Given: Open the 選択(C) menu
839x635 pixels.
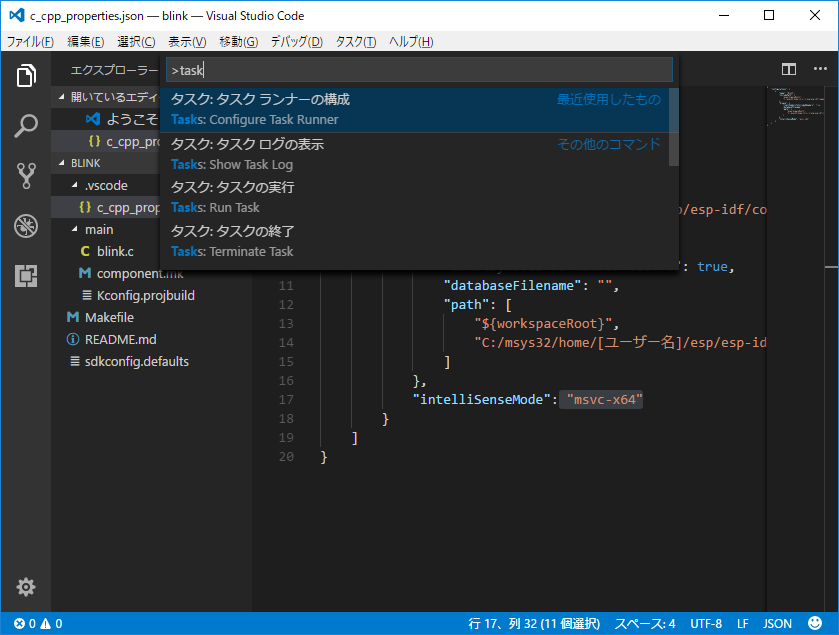Looking at the screenshot, I should [136, 42].
